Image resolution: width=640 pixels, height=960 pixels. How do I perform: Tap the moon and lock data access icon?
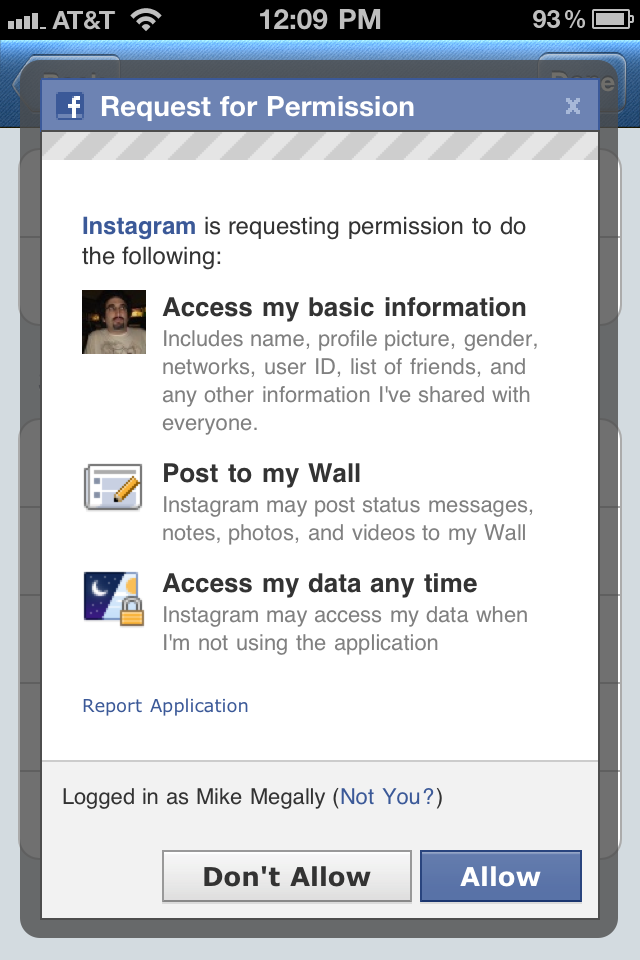click(x=114, y=598)
